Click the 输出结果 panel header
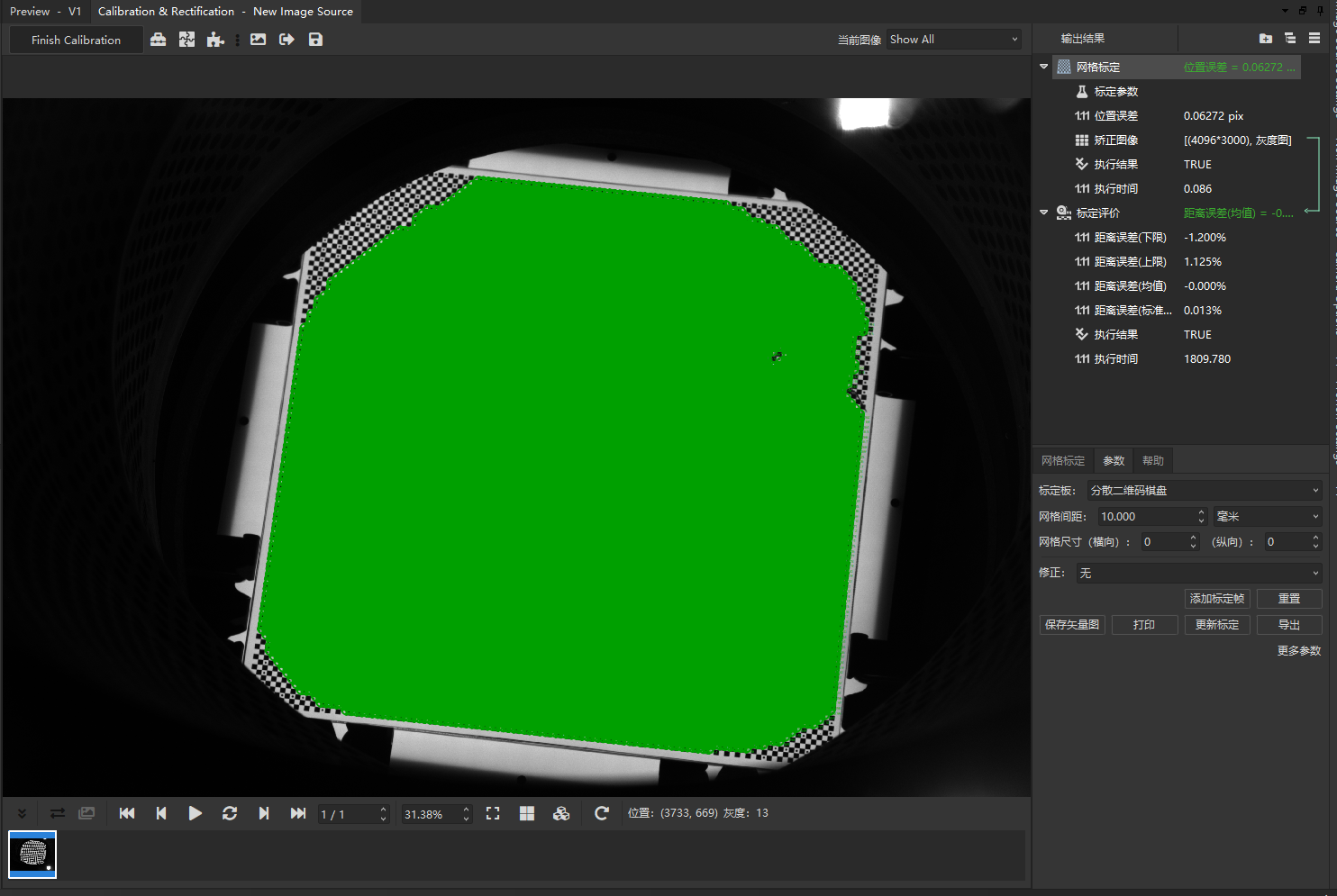The image size is (1337, 896). point(1083,39)
